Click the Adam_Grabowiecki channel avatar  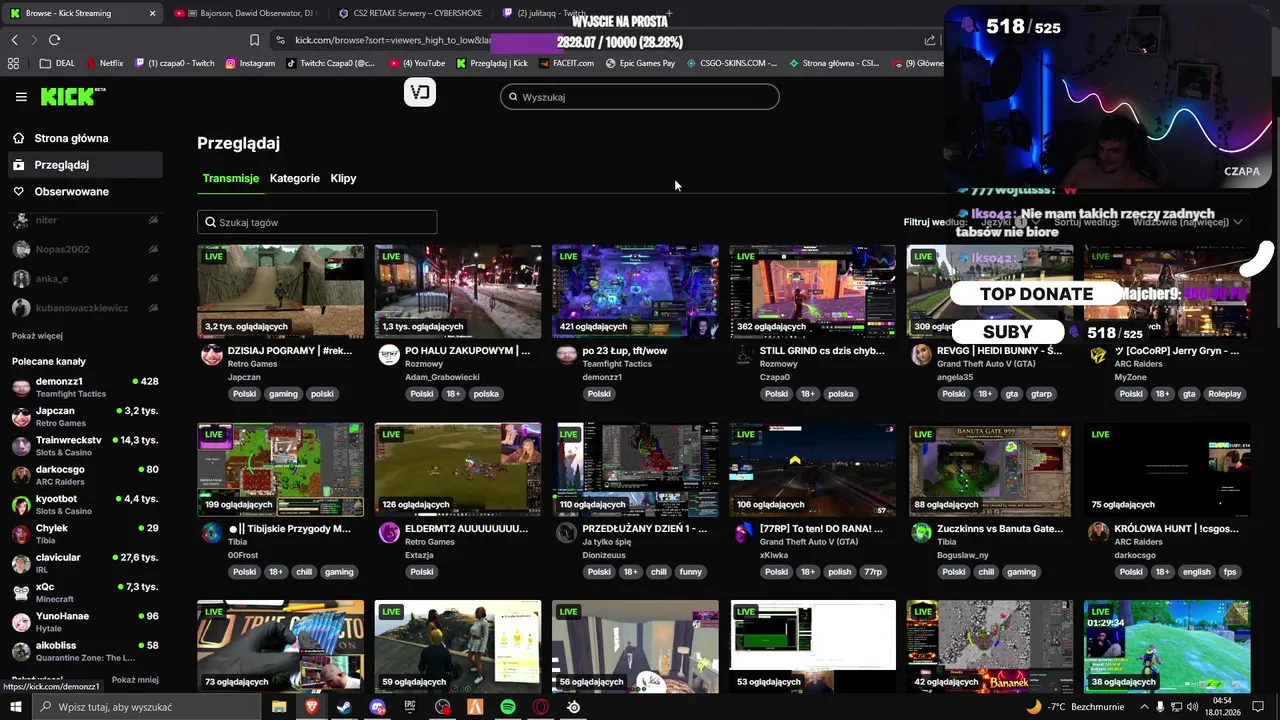click(389, 355)
